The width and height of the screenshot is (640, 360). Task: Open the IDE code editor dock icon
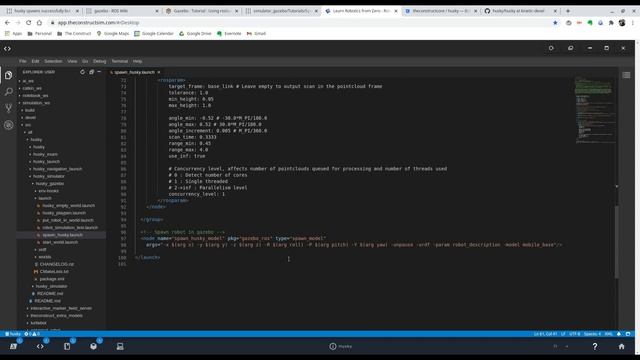coord(40,346)
